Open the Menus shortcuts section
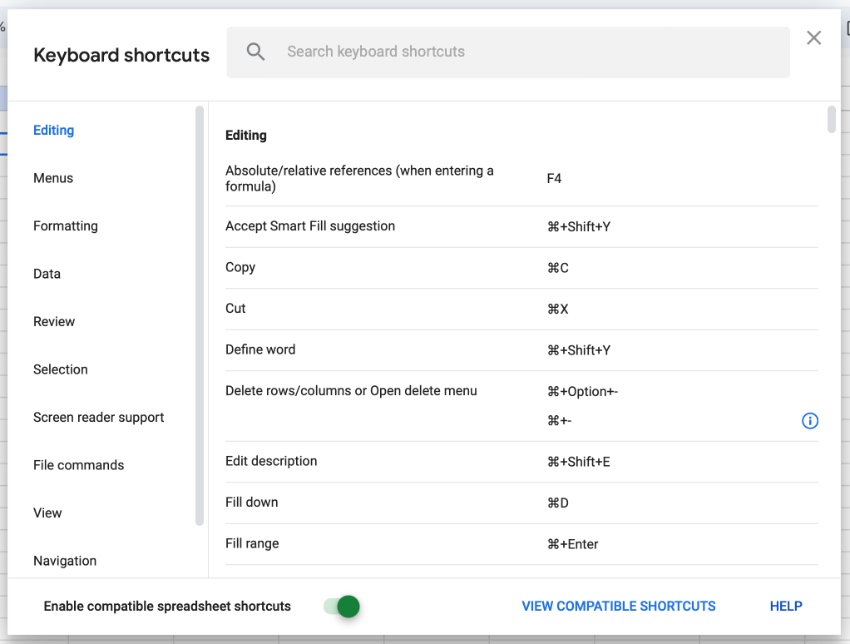 [53, 178]
